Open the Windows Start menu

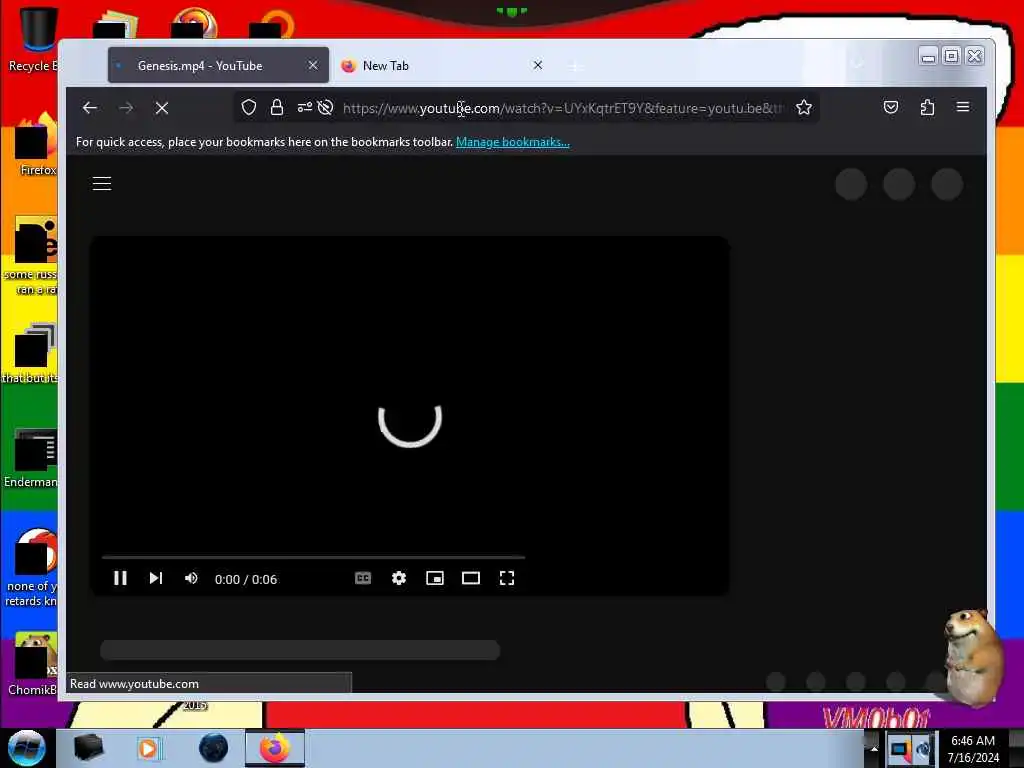pyautogui.click(x=26, y=748)
